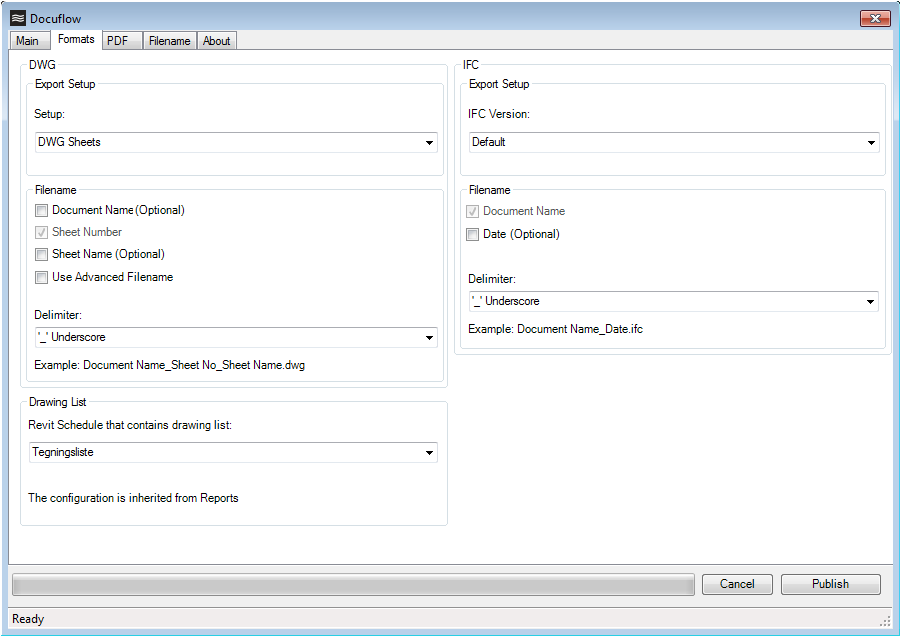Open the PDF tab
The height and width of the screenshot is (637, 901).
[121, 40]
